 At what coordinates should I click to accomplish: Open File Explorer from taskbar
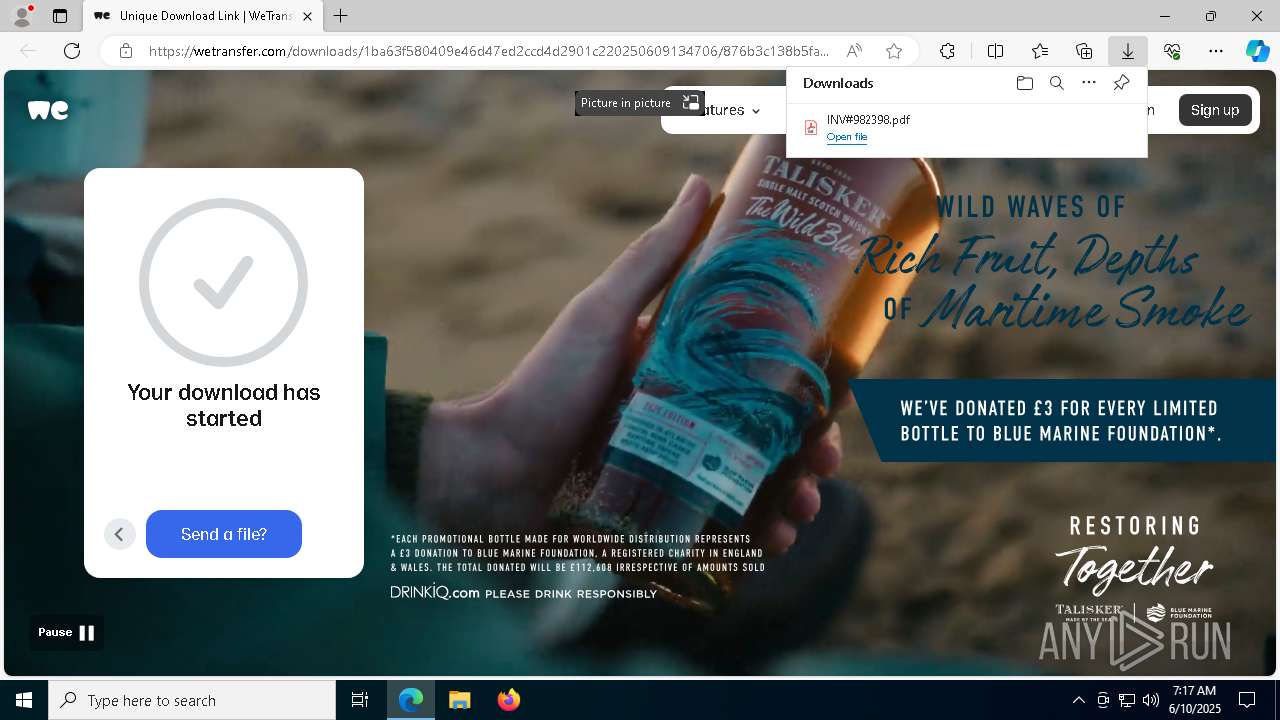[459, 700]
